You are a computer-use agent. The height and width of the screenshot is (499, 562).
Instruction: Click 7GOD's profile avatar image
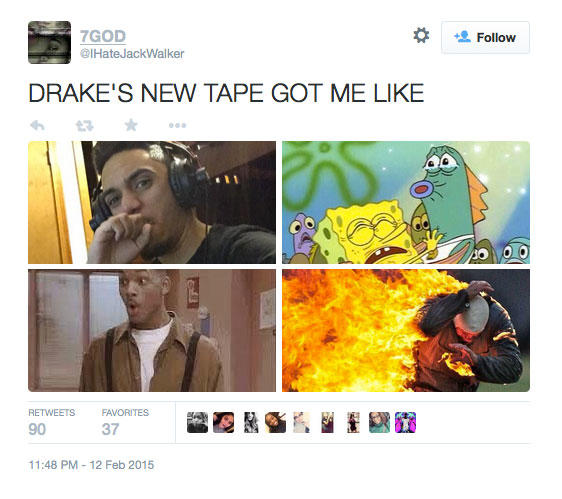pyautogui.click(x=49, y=42)
